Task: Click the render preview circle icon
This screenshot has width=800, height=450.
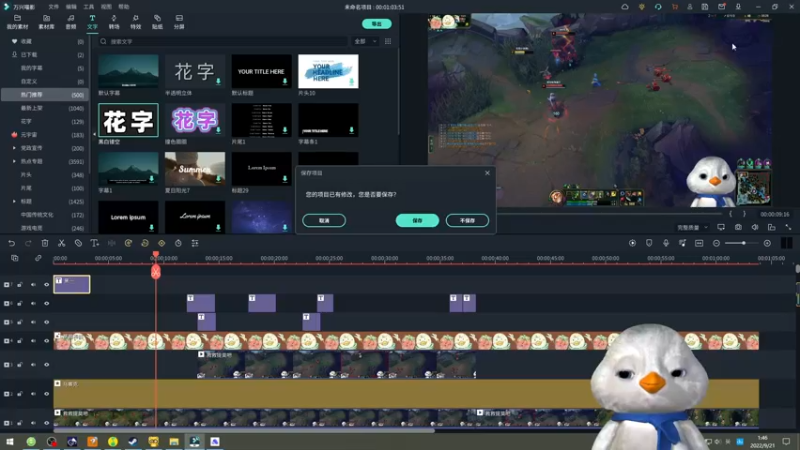Action: (632, 243)
